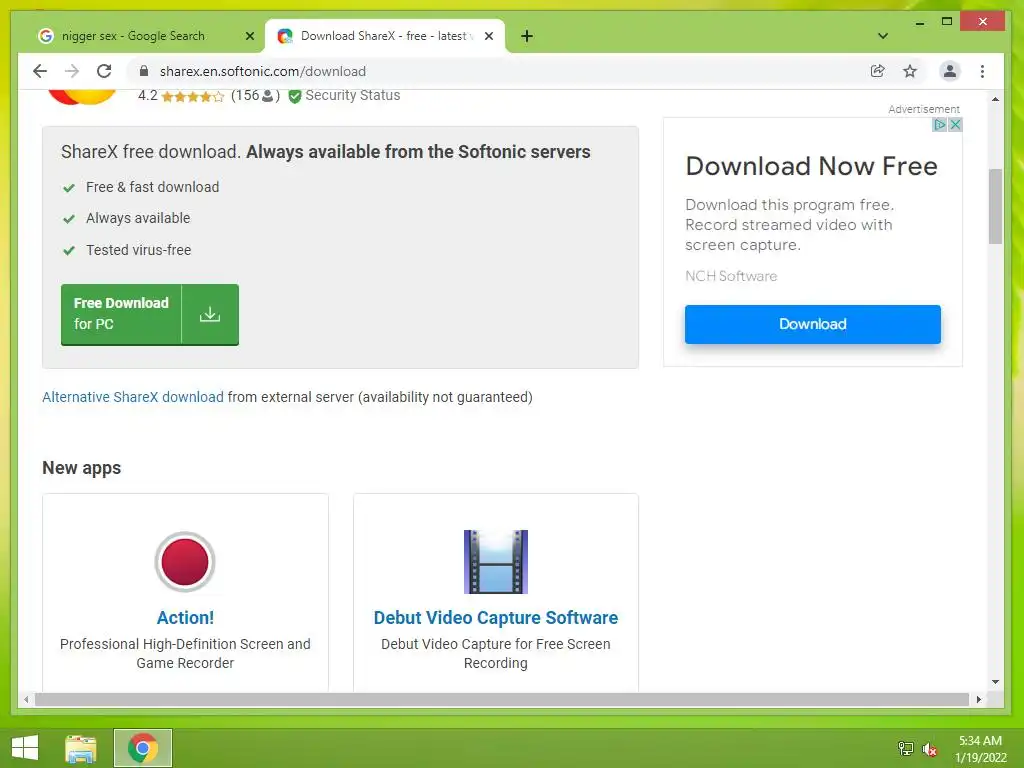This screenshot has height=768, width=1024.
Task: Click the Debut Video Capture film icon
Action: [496, 562]
